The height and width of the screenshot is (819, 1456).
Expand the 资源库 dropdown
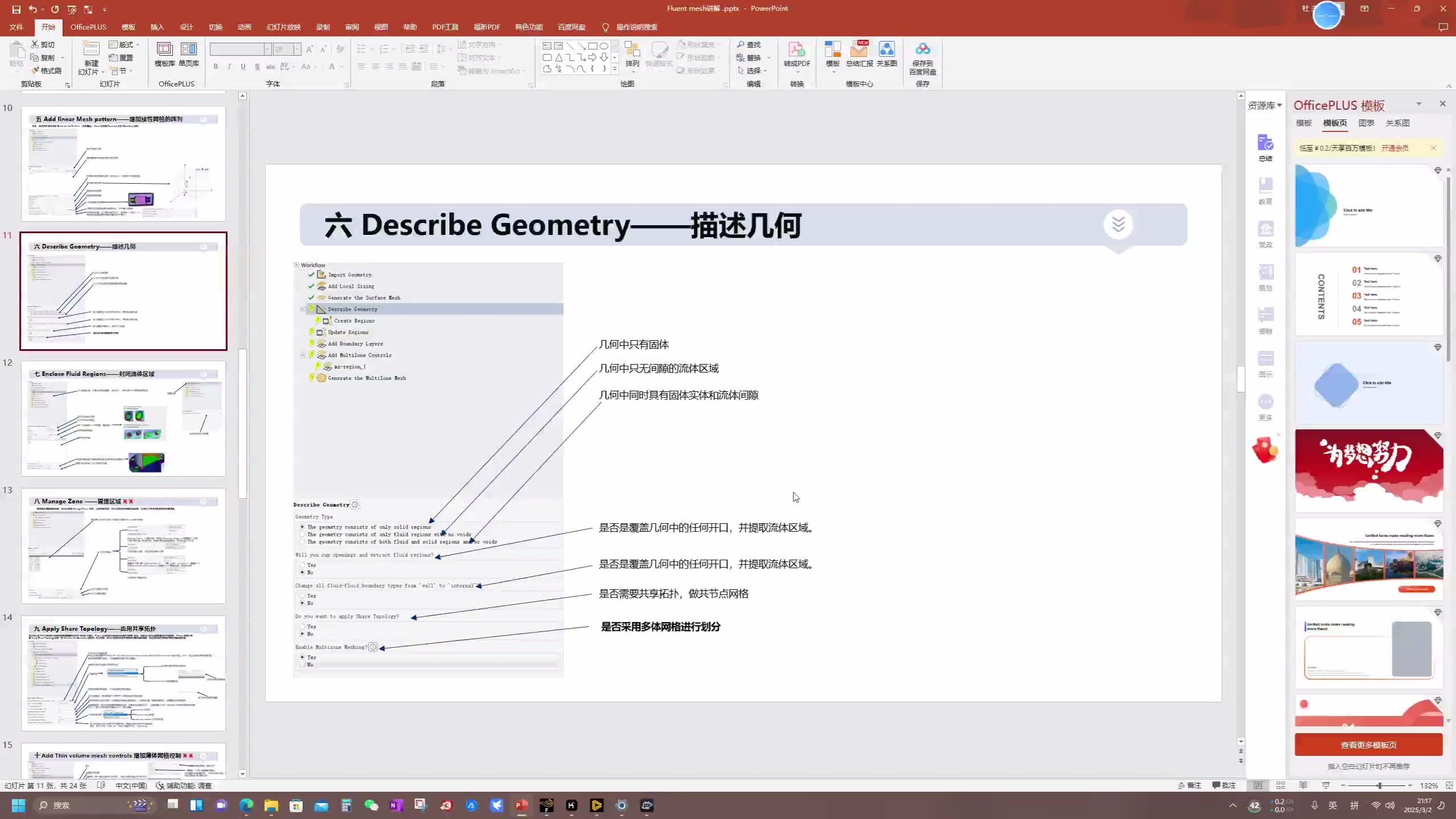tap(1264, 105)
